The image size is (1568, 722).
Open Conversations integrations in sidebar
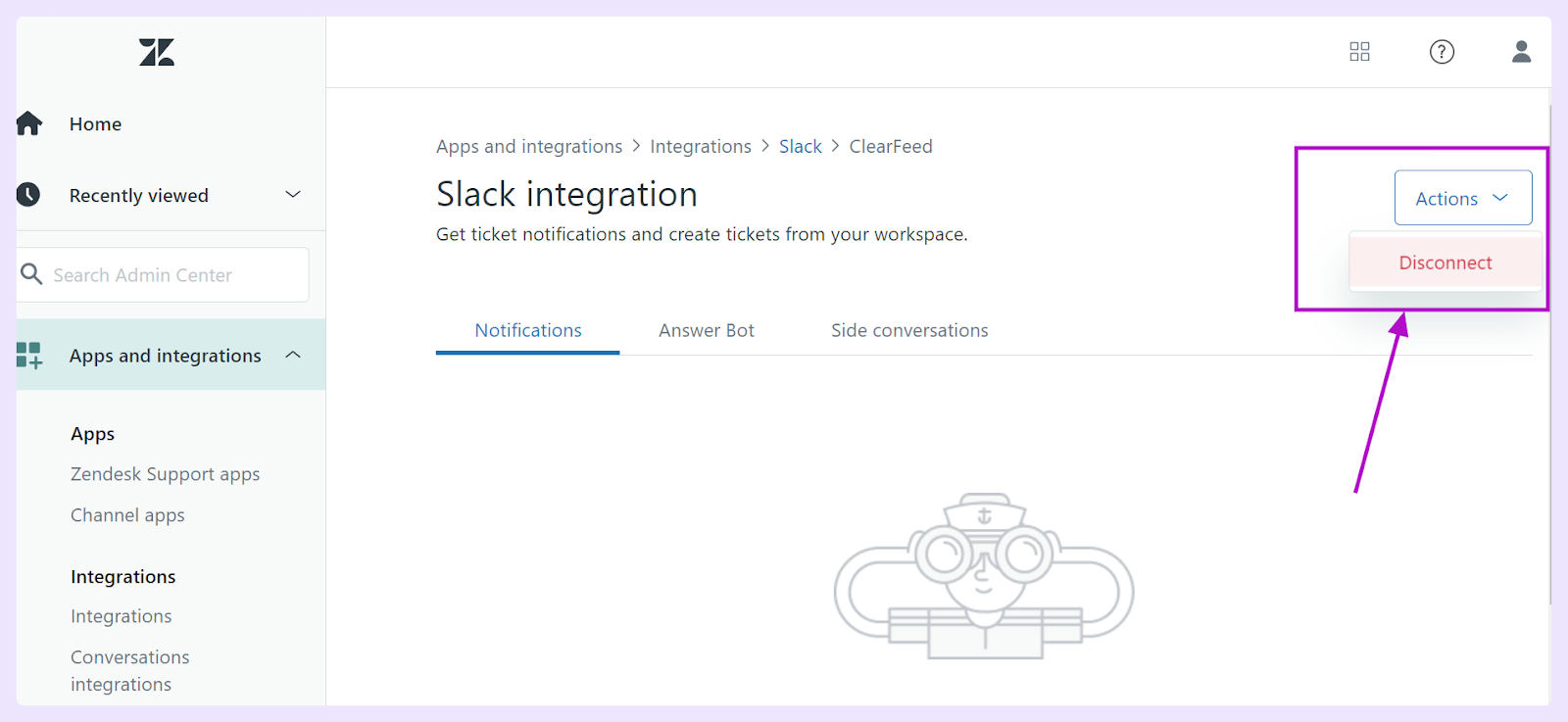(x=130, y=671)
